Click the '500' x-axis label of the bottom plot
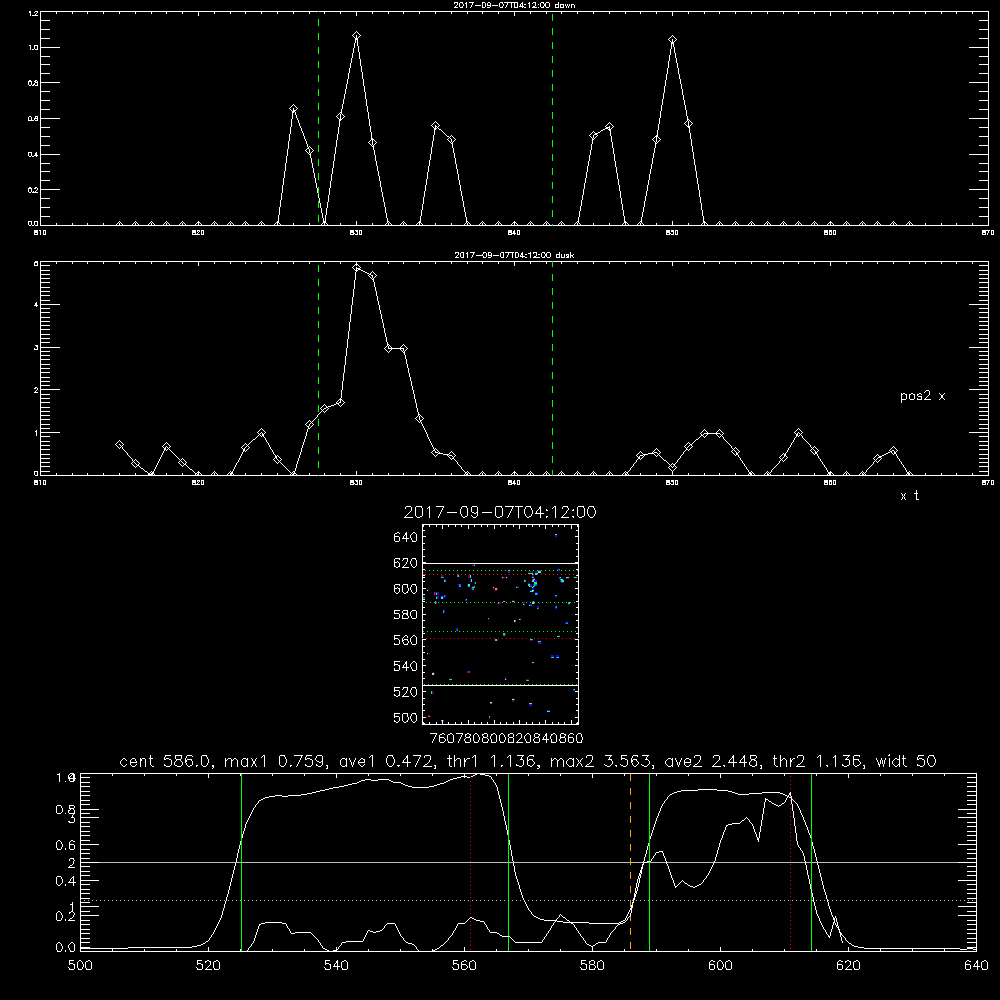1000x1000 pixels. click(80, 966)
